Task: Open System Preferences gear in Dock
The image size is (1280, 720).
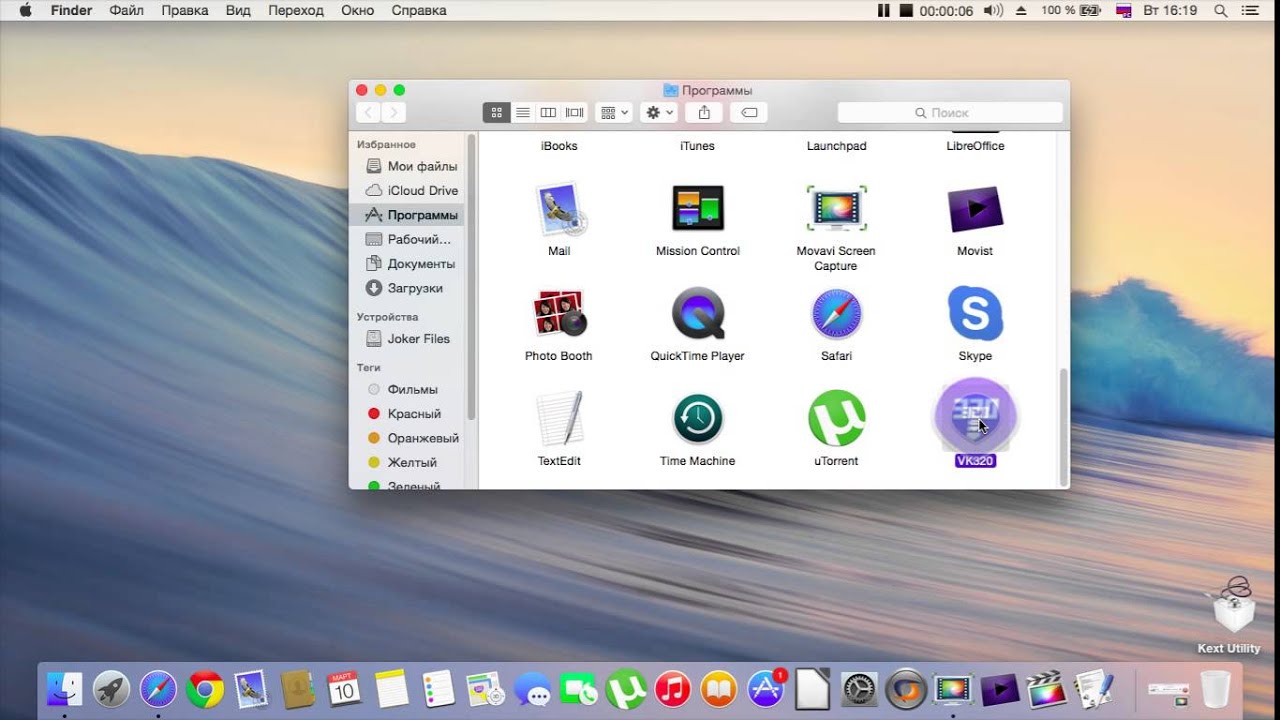Action: 859,689
